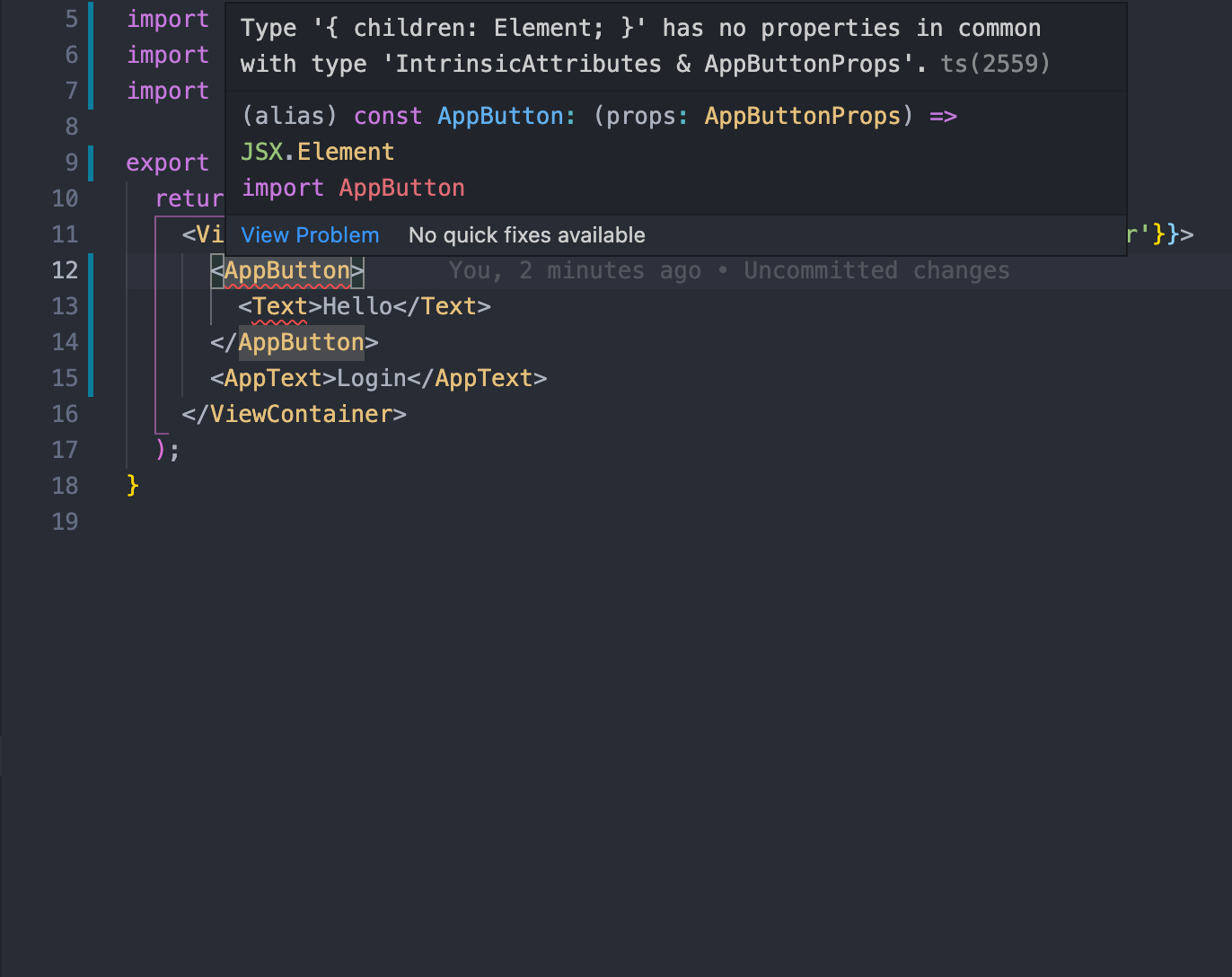Click line number 16 in gutter

tap(66, 414)
